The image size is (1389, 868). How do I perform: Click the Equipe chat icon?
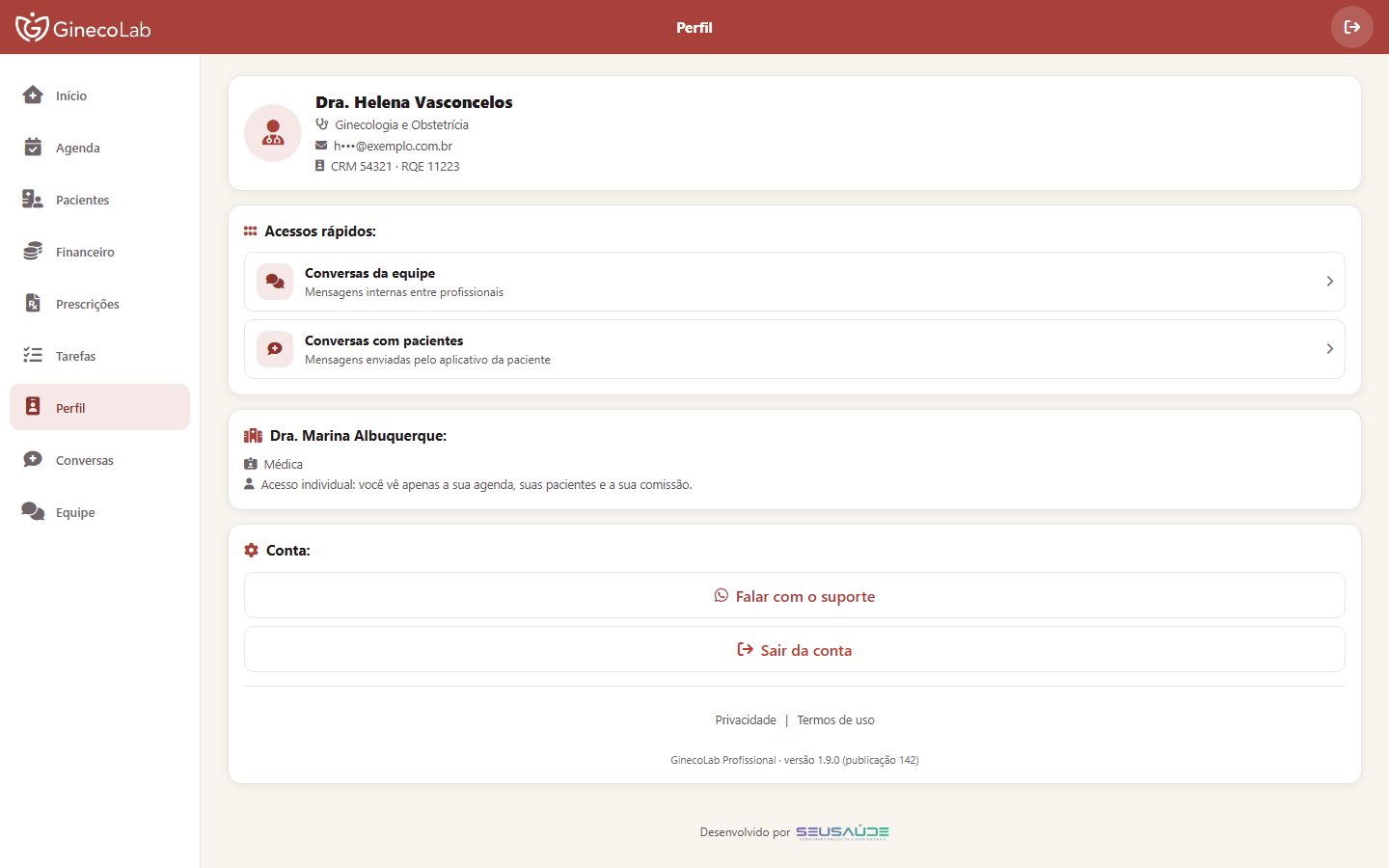[x=33, y=511]
